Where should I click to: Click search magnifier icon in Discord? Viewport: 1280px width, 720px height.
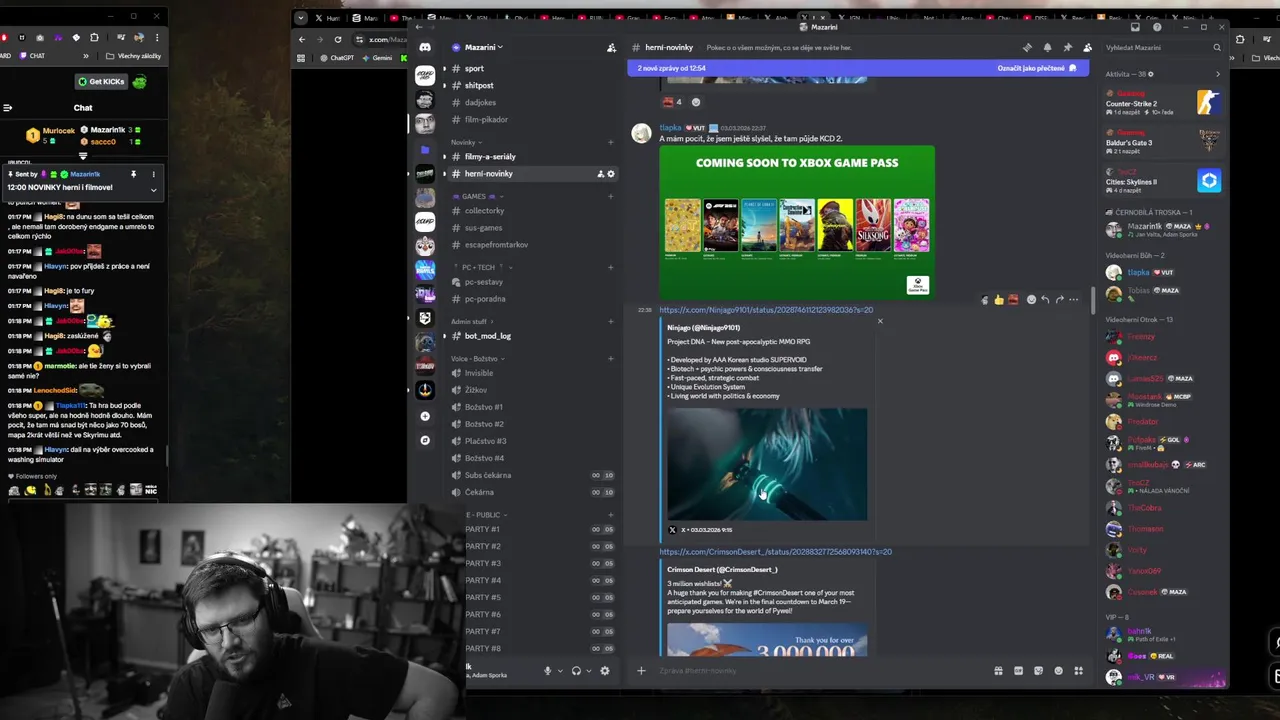(x=1217, y=47)
